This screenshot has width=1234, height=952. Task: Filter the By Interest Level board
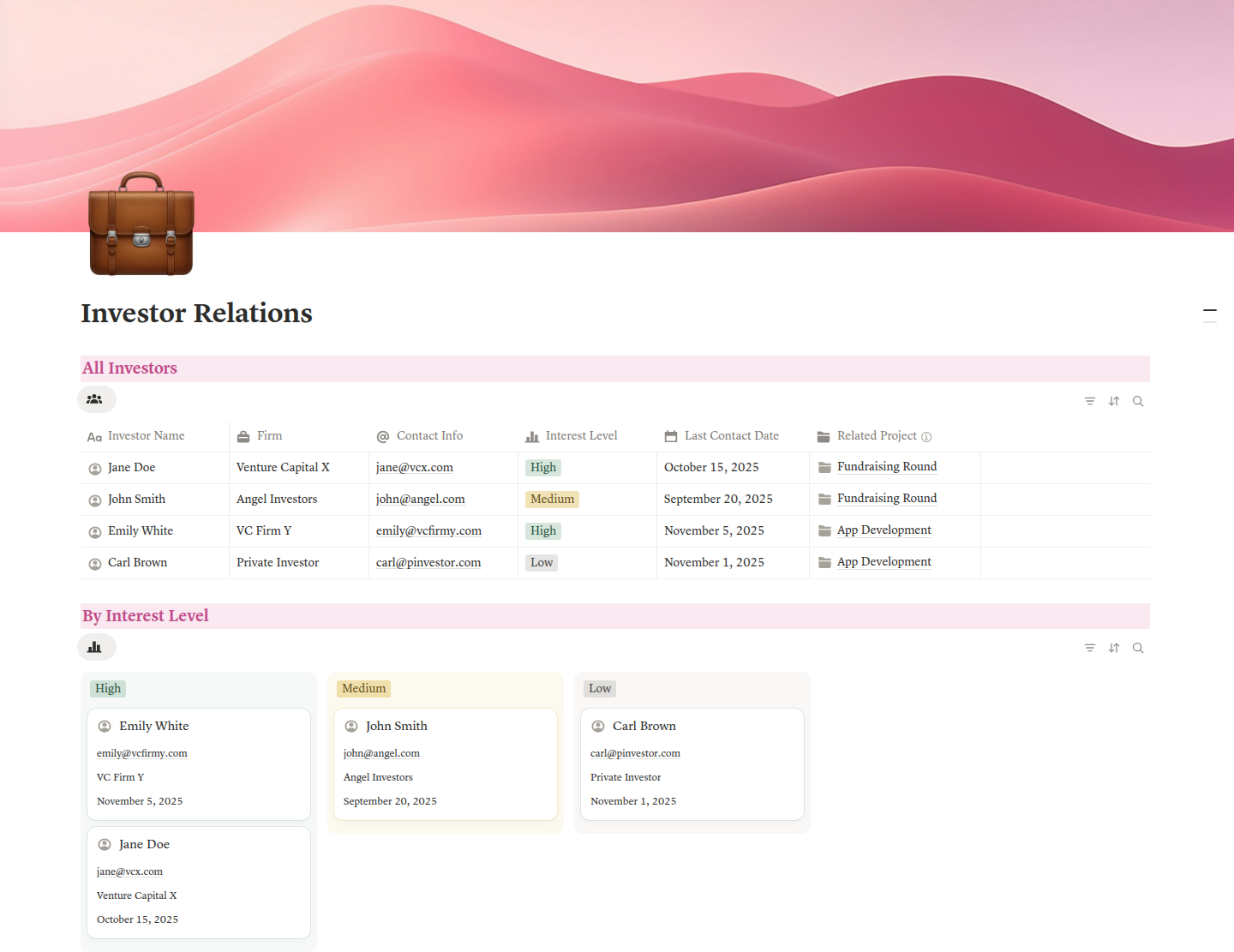coord(1090,648)
